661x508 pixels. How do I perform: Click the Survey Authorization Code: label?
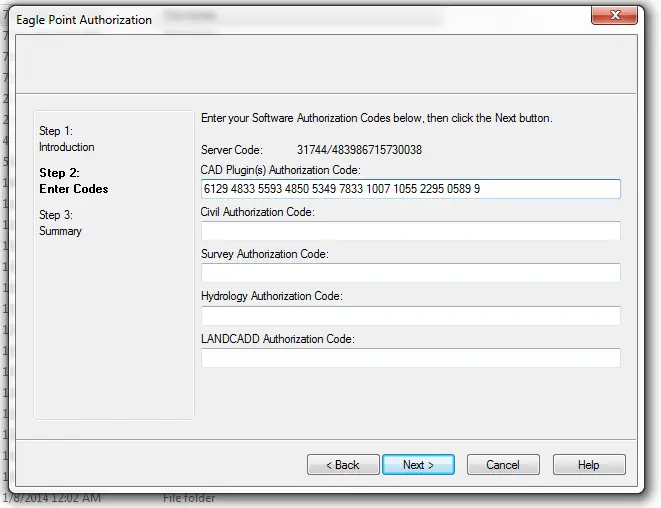pos(265,254)
